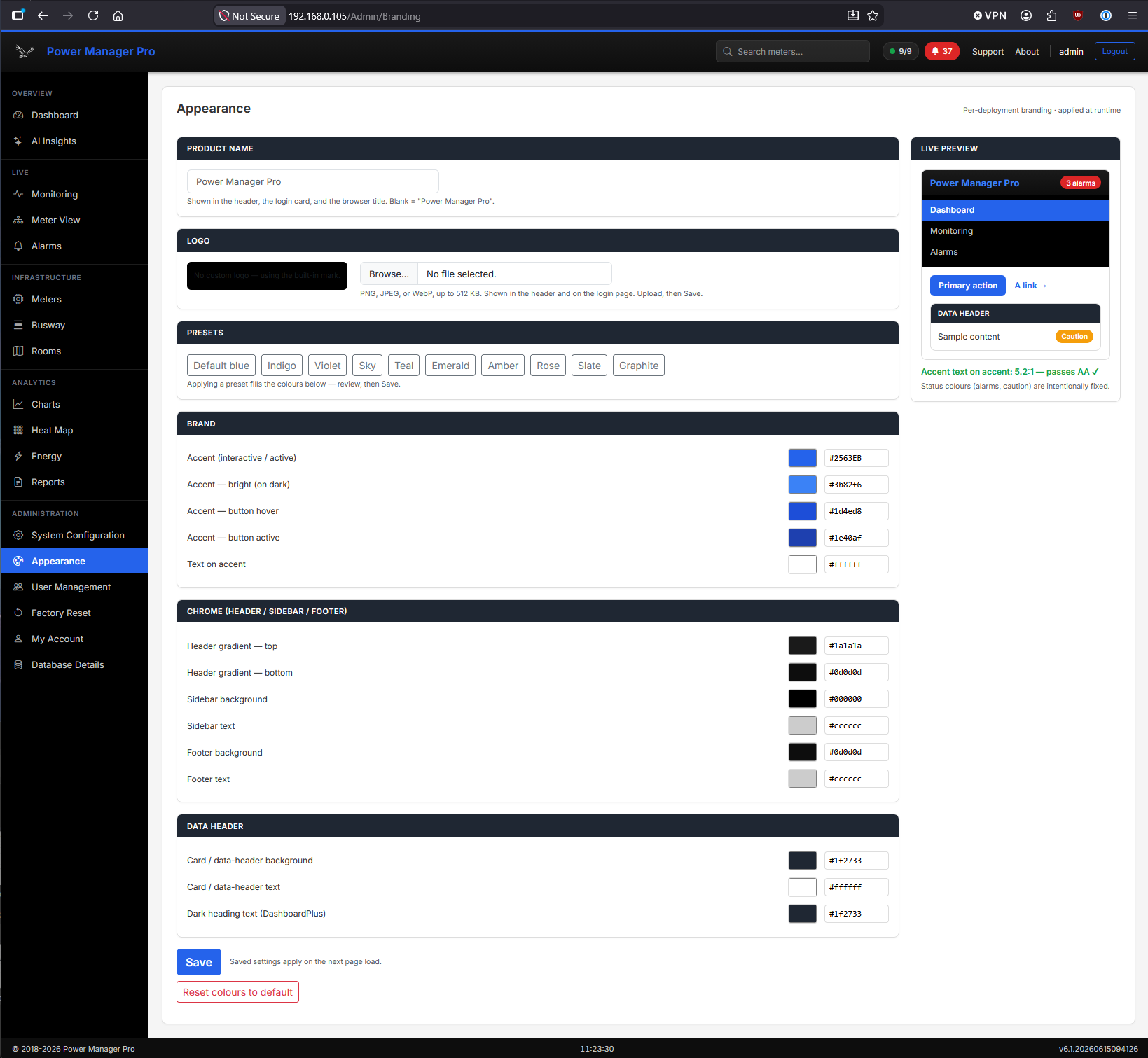Open the Accent interactive colour swatch
The image size is (1148, 1058).
click(803, 458)
